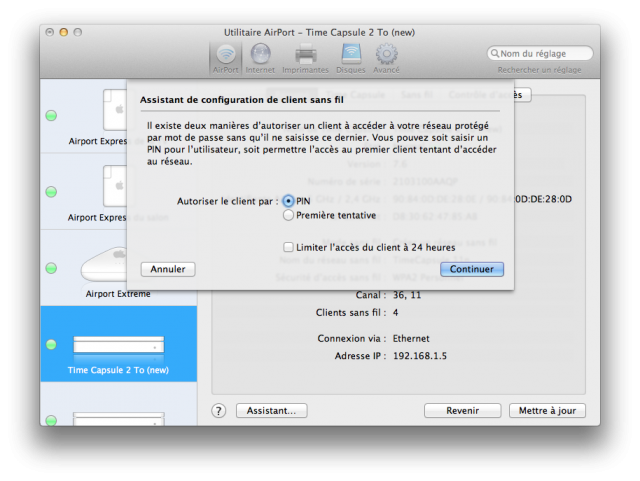Click the window title Utilitaire AirPort
The height and width of the screenshot is (481, 640).
pos(319,32)
